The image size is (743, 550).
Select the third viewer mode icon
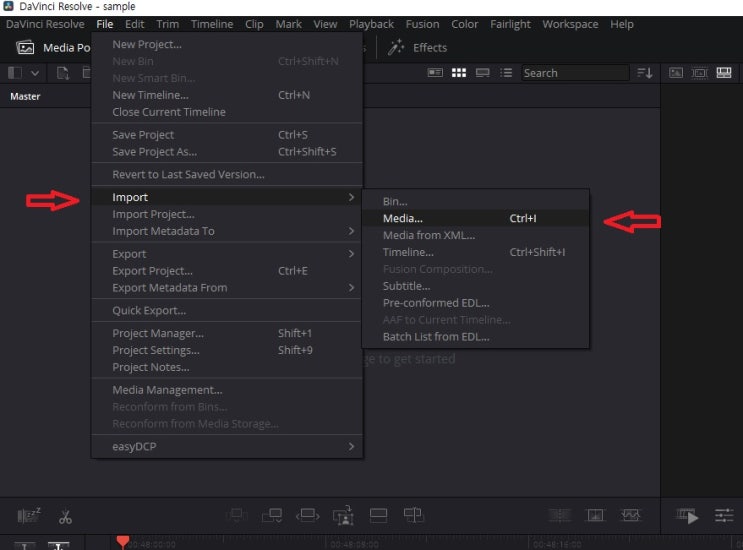tap(724, 72)
